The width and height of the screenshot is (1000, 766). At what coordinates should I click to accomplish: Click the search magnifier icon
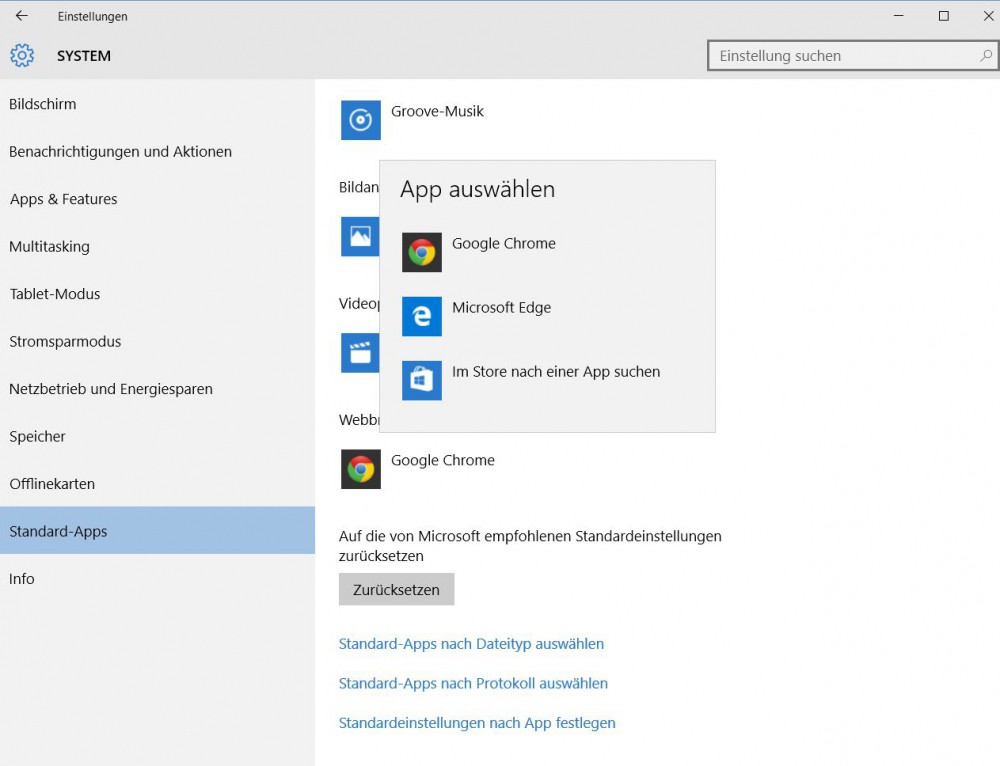[986, 56]
